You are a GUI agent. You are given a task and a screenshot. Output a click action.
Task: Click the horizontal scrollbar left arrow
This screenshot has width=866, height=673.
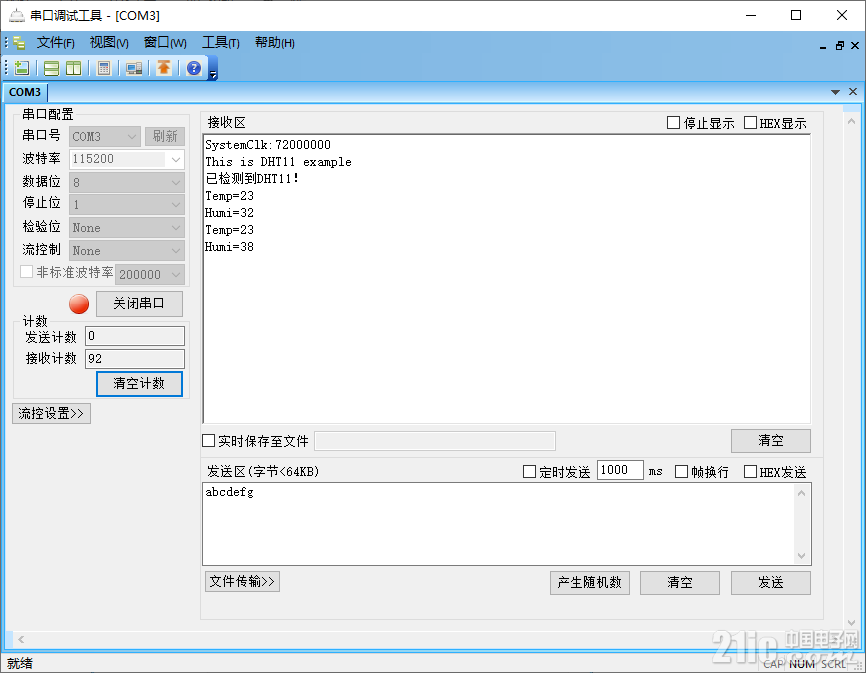(20, 639)
